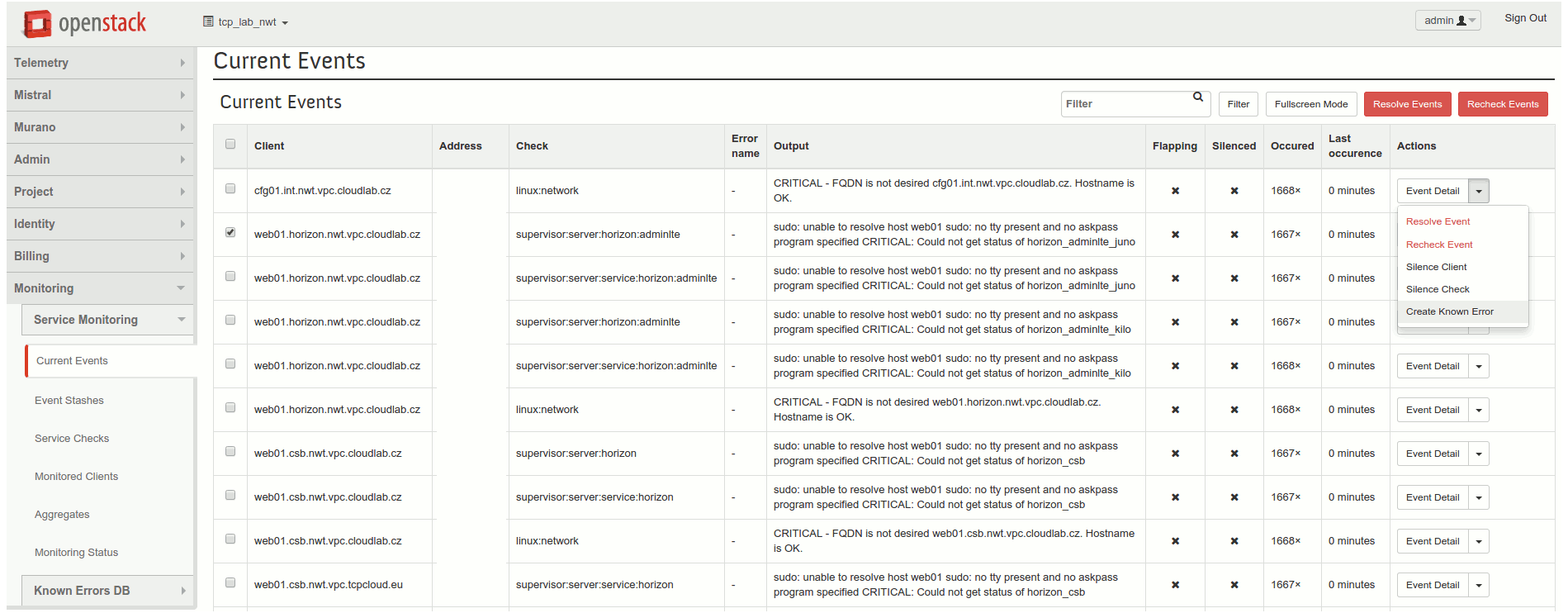This screenshot has height=613, width=1568.
Task: Click the Fullscreen Mode button
Action: tap(1310, 104)
